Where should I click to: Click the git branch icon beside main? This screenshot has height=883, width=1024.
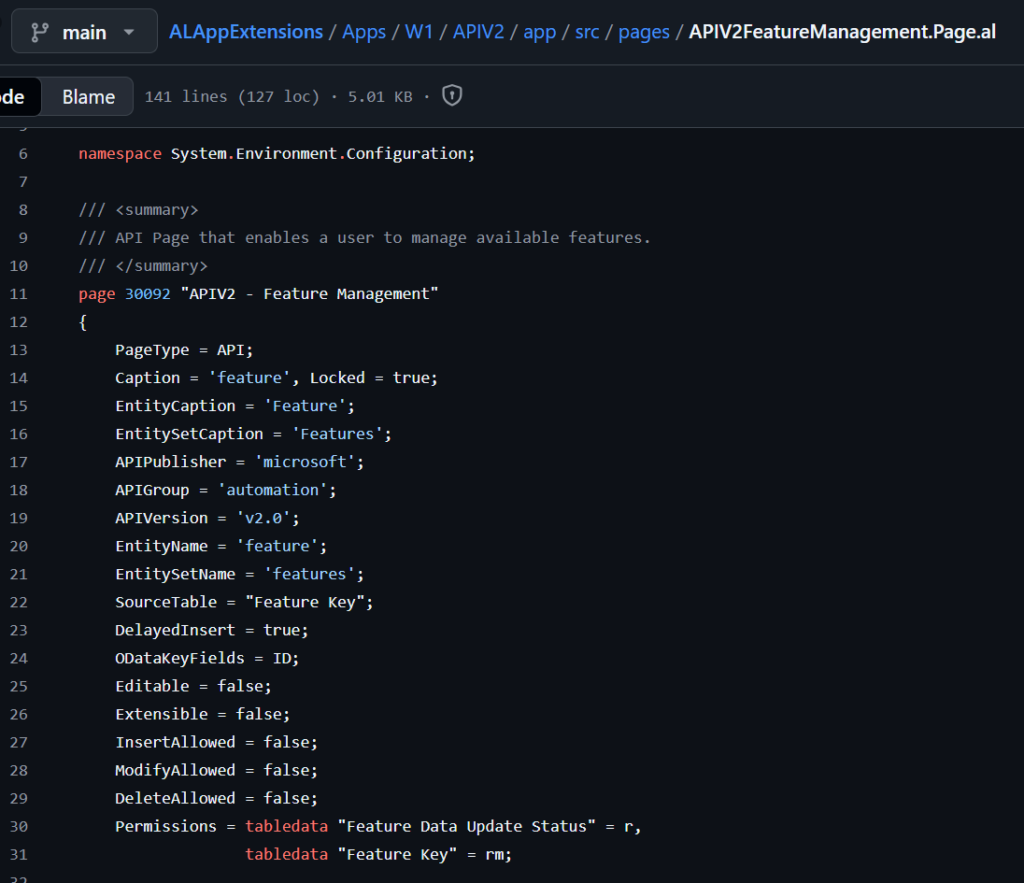coord(40,32)
